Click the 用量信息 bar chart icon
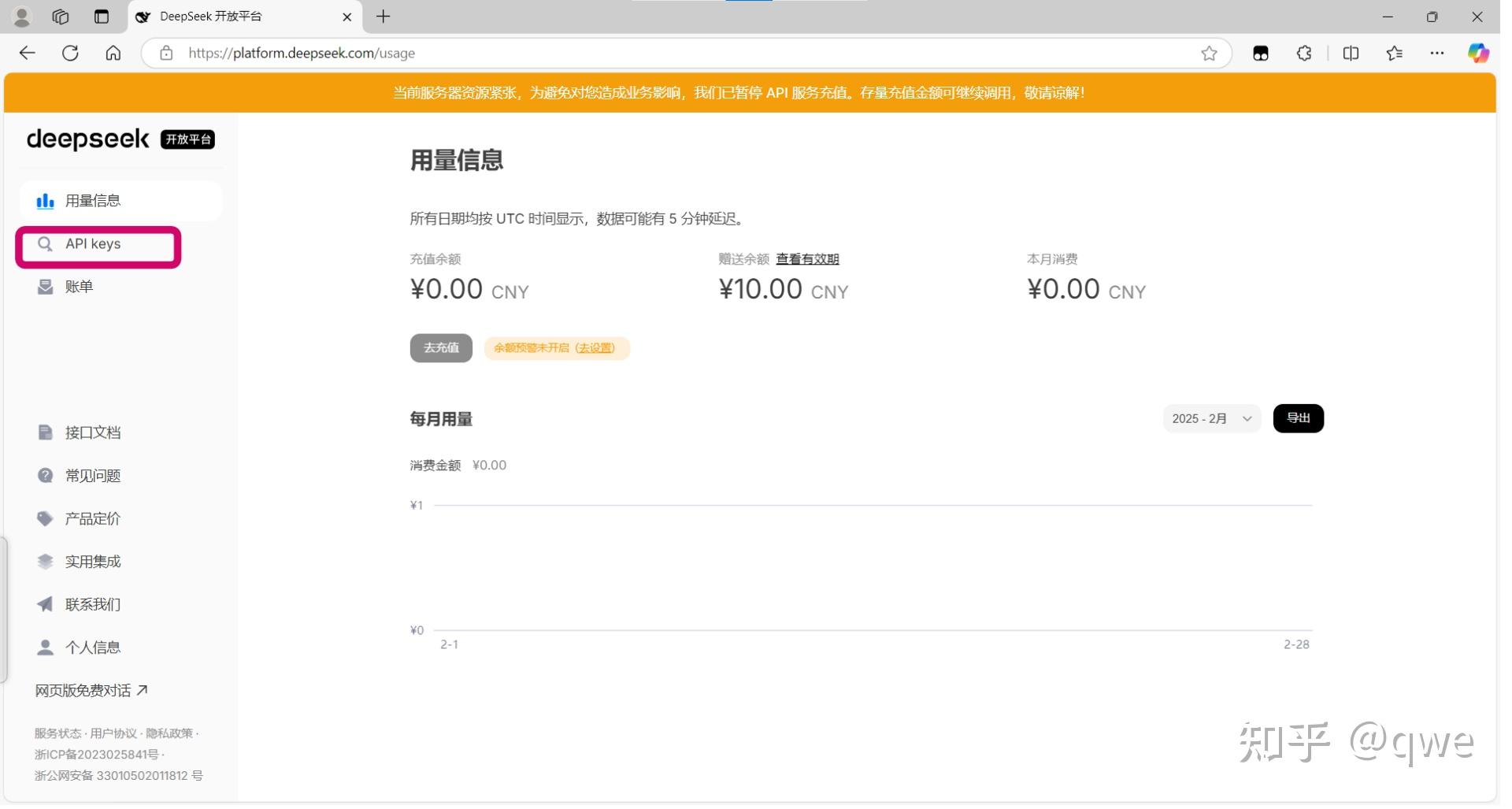Image resolution: width=1512 pixels, height=809 pixels. (x=46, y=202)
